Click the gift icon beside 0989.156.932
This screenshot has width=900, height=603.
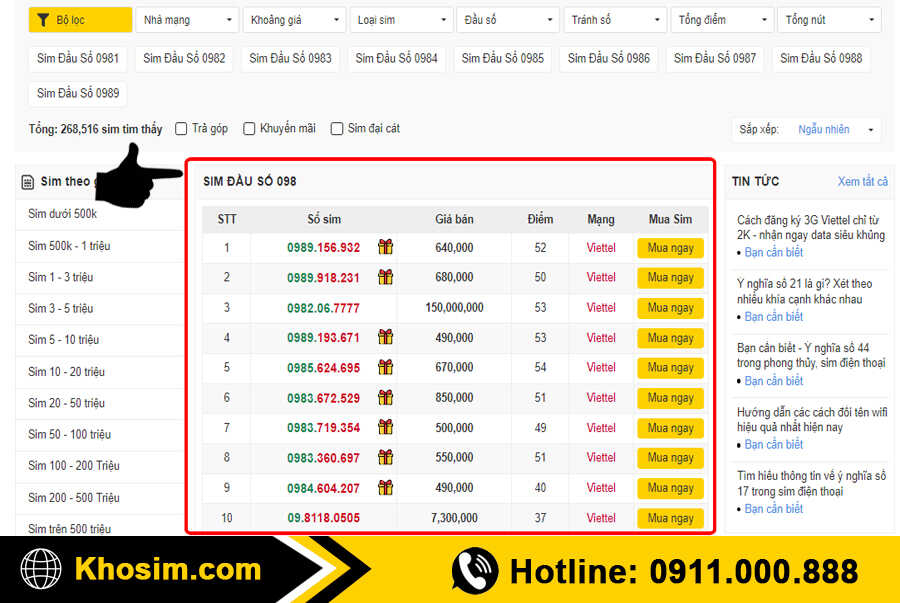[x=385, y=247]
